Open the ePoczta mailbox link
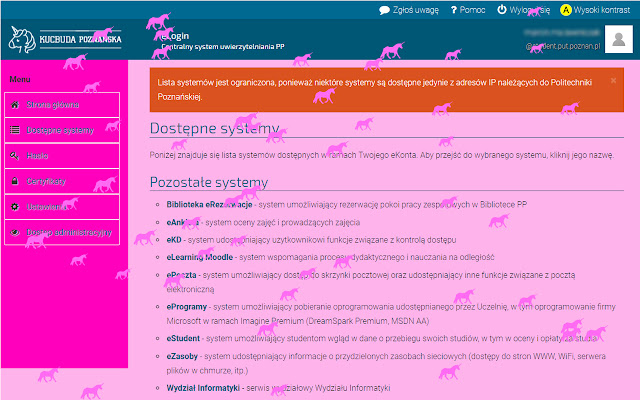Screen dimensions: 640x400 click(181, 275)
